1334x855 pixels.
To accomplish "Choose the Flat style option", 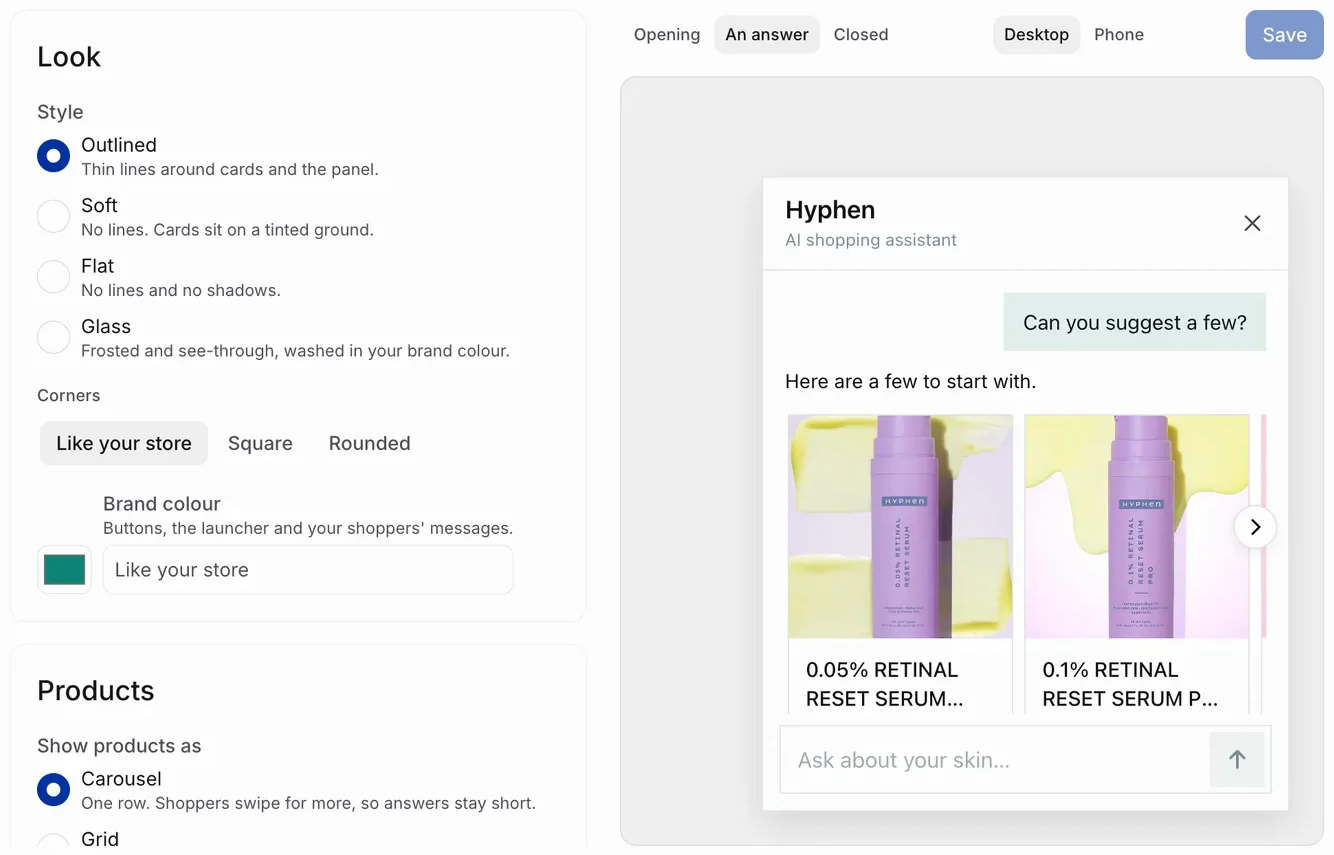I will point(54,277).
